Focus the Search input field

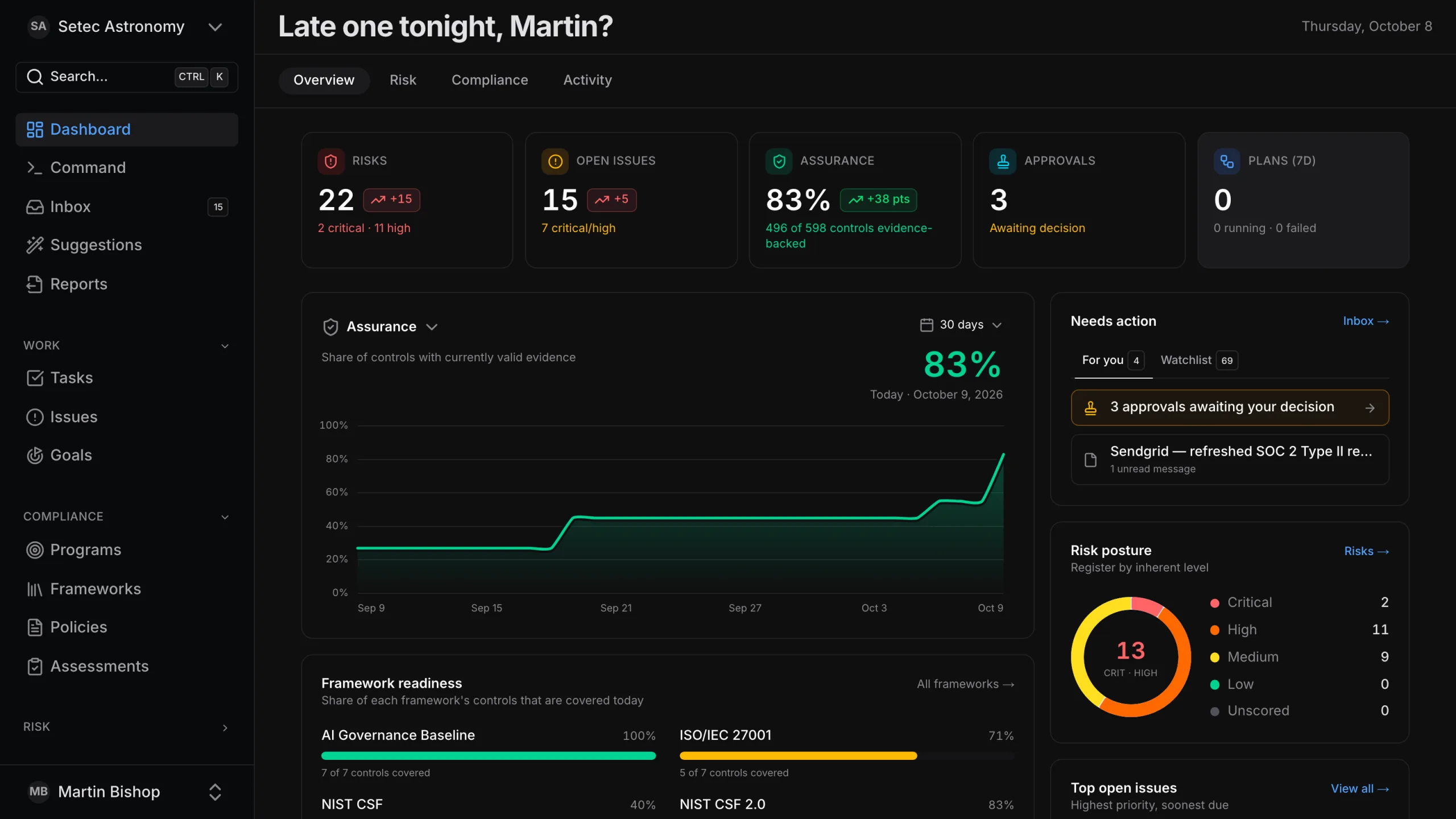(126, 77)
